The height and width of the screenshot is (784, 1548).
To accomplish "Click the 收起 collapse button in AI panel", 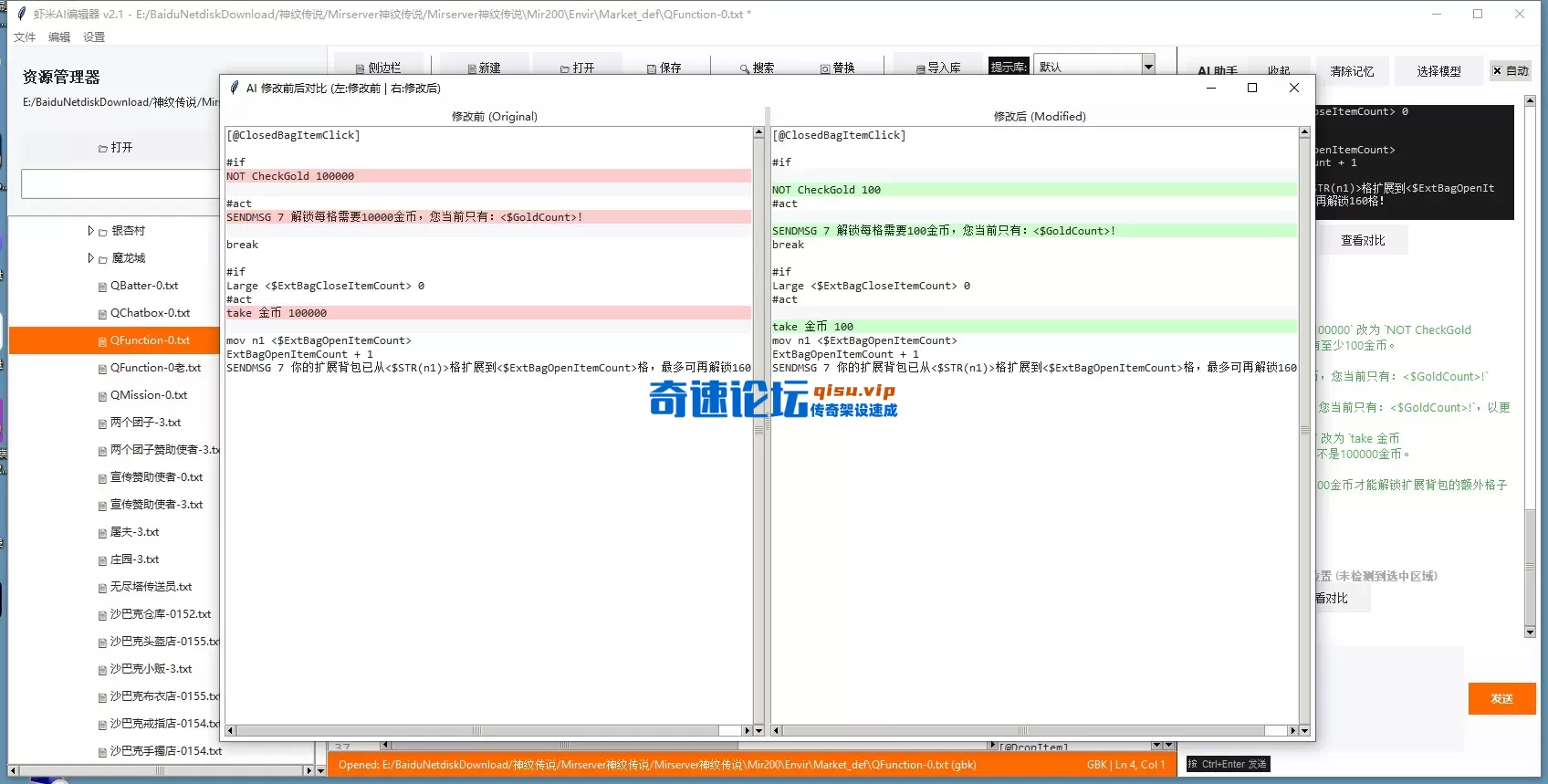I will point(1278,70).
